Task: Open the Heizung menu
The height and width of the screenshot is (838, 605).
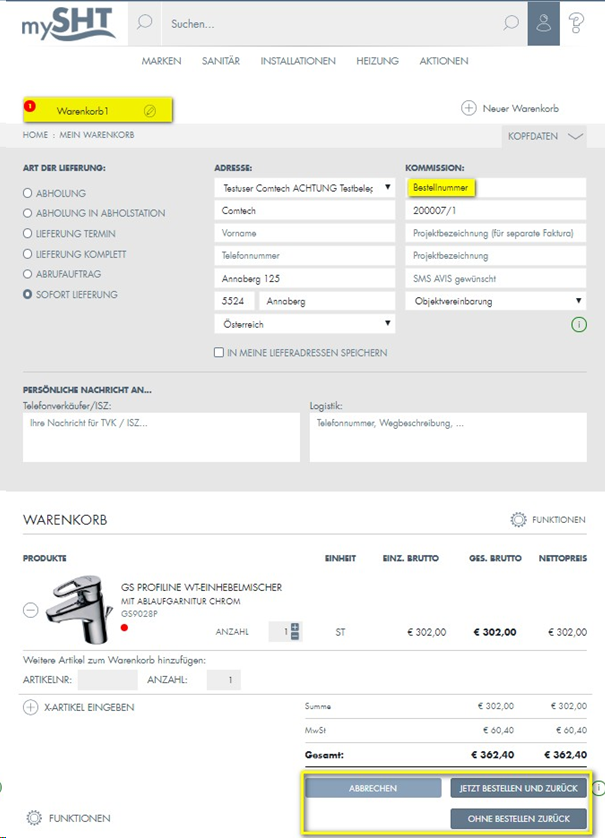Action: pos(377,61)
